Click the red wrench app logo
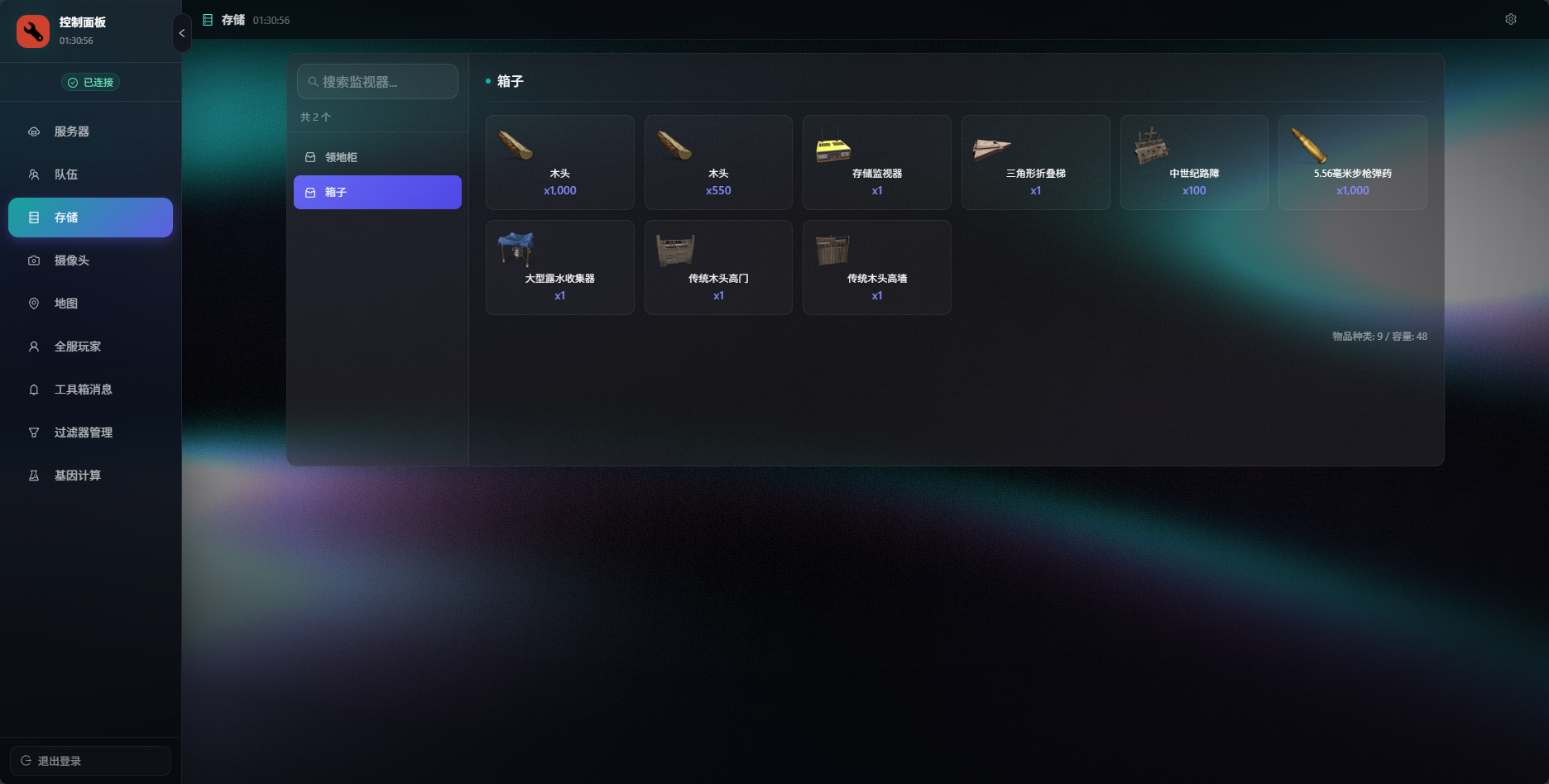The image size is (1549, 784). (x=33, y=31)
